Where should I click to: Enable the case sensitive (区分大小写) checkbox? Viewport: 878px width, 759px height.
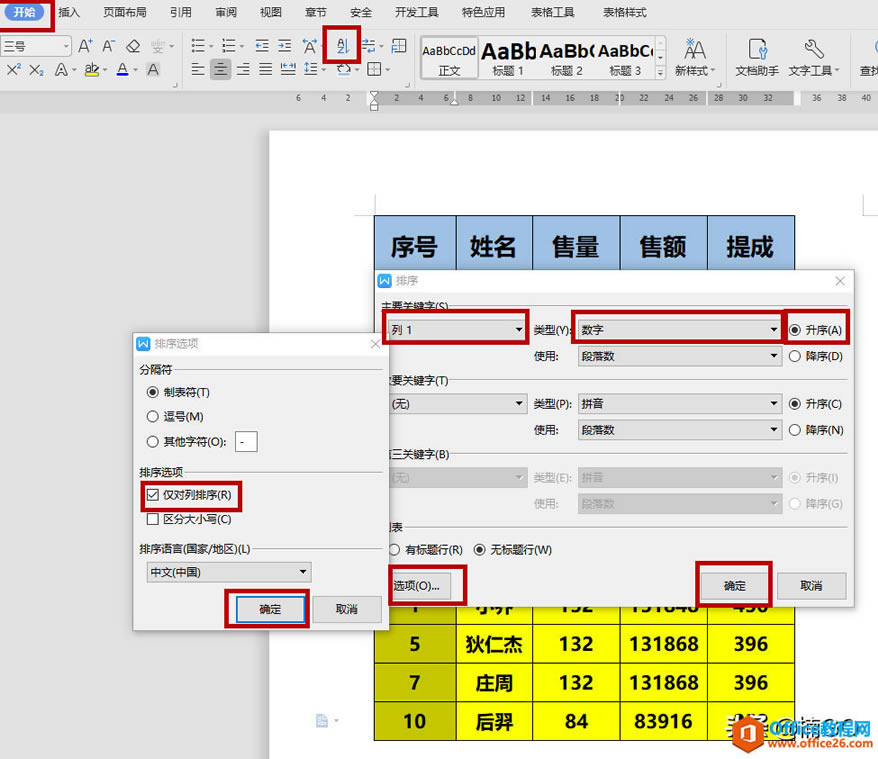click(x=152, y=519)
